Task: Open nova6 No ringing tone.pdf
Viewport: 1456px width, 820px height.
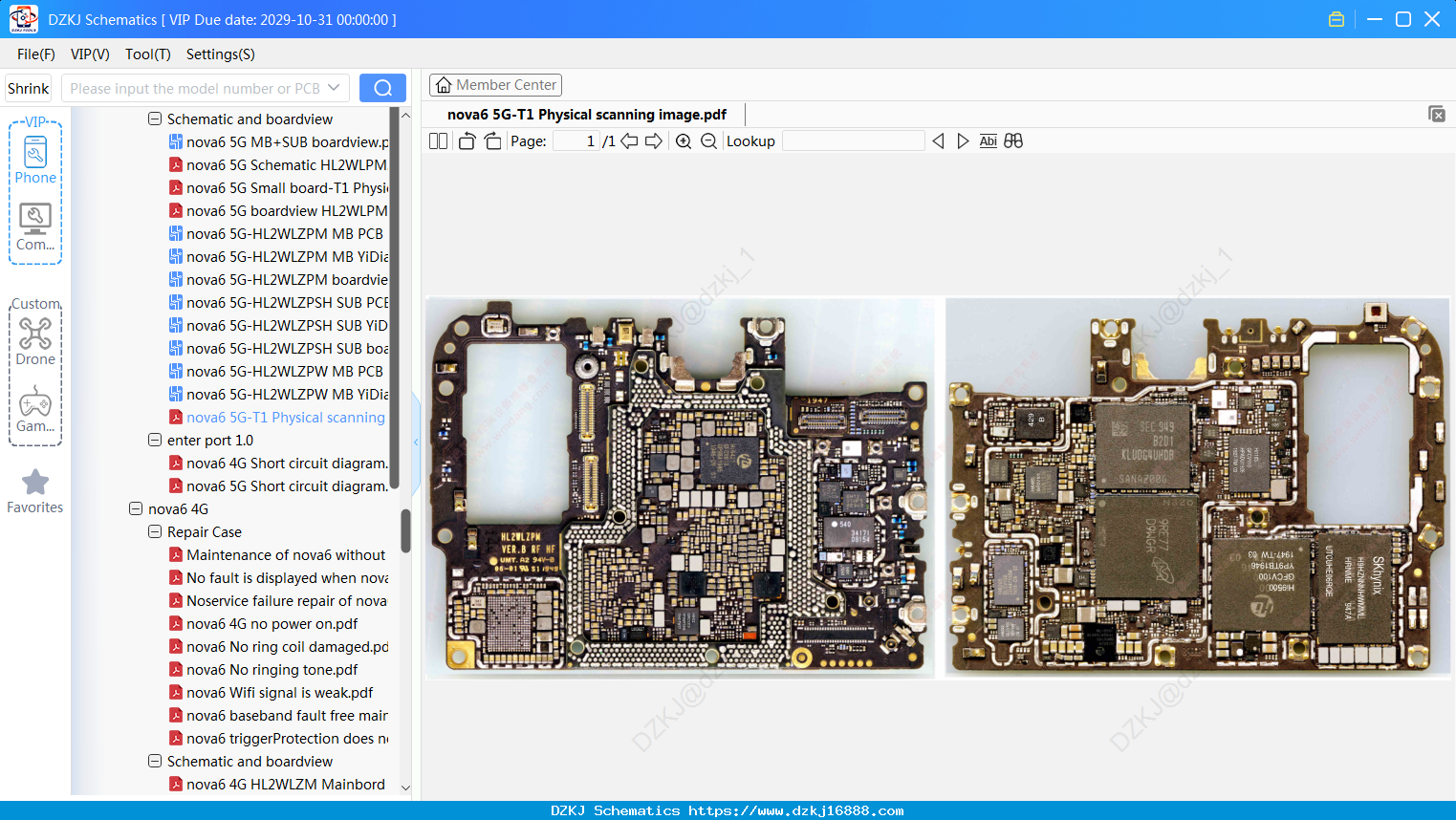Action: (x=264, y=670)
